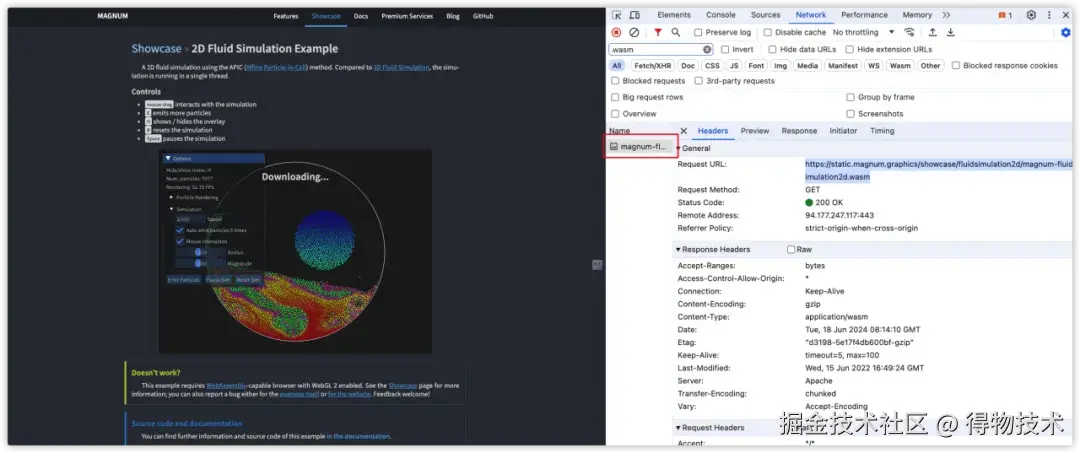The width and height of the screenshot is (1080, 453).
Task: Open the WebAssembly link
Action: (x=227, y=386)
